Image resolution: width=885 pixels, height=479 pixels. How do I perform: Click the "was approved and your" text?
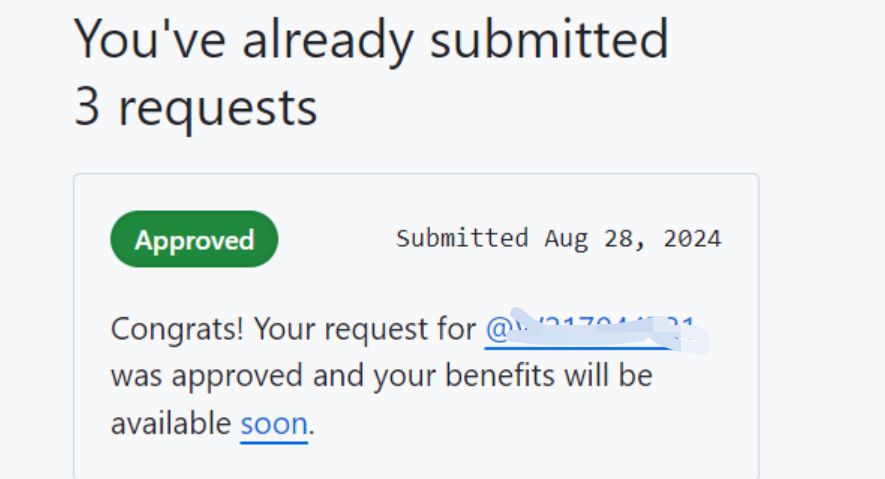click(273, 377)
